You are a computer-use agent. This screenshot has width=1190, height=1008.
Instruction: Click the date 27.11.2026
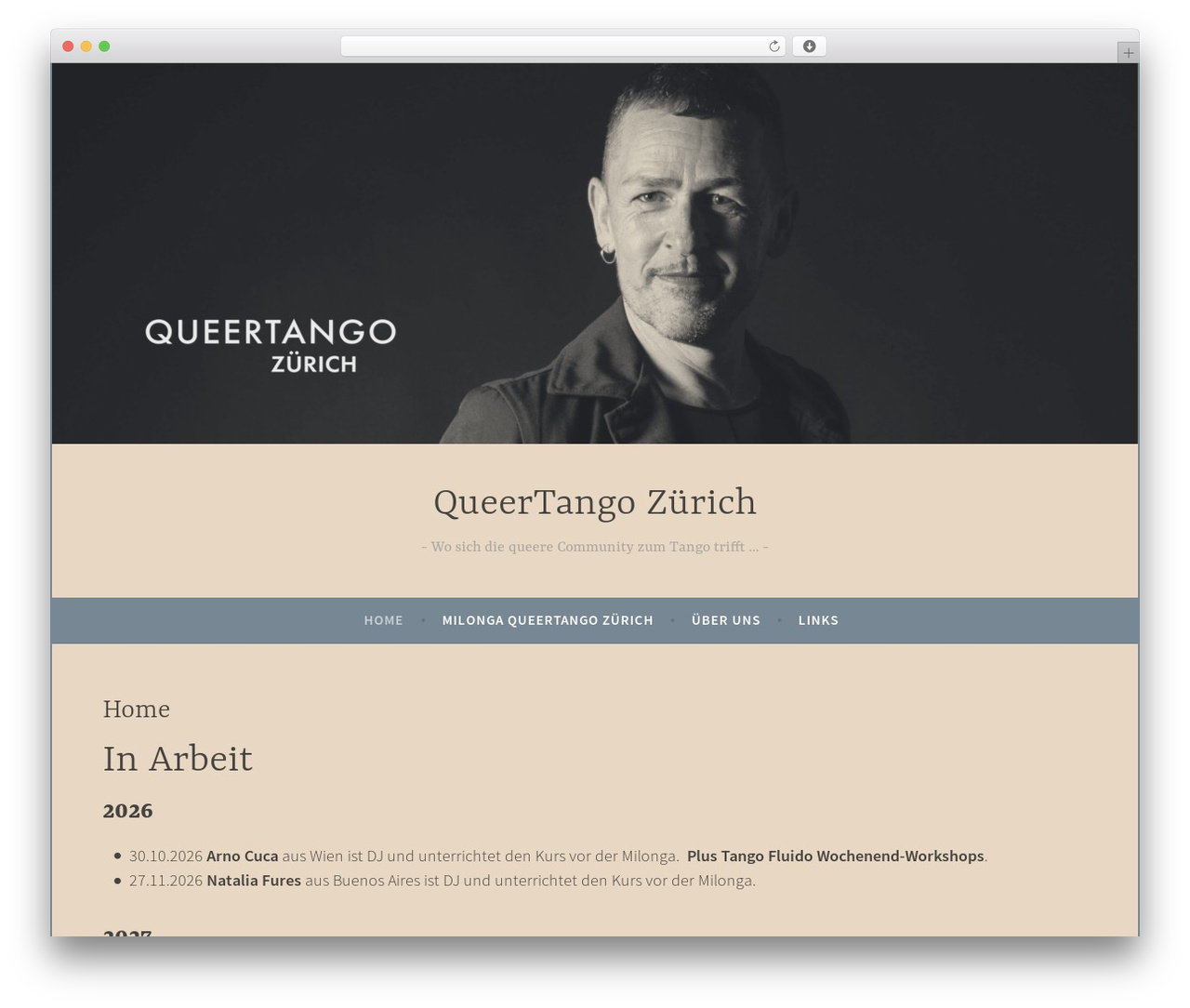tap(165, 880)
